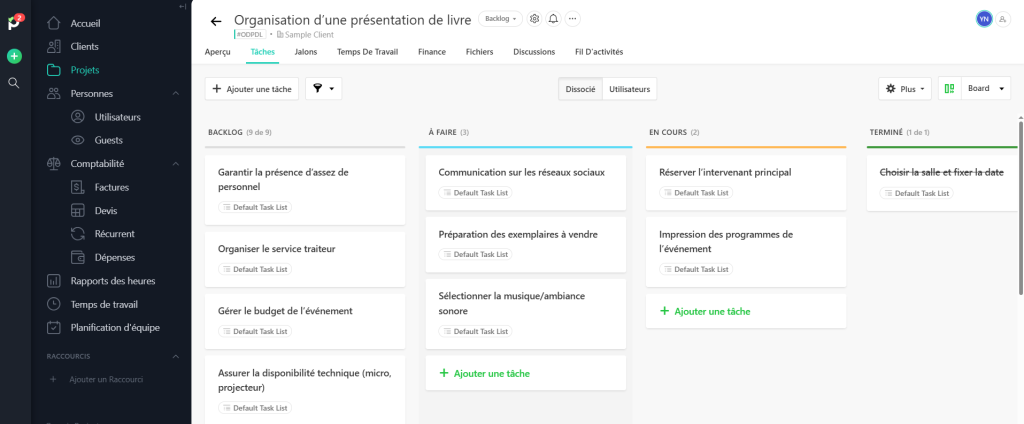
Task: Click the plus icon beside Ajouter un Raccourci
Action: [x=54, y=379]
